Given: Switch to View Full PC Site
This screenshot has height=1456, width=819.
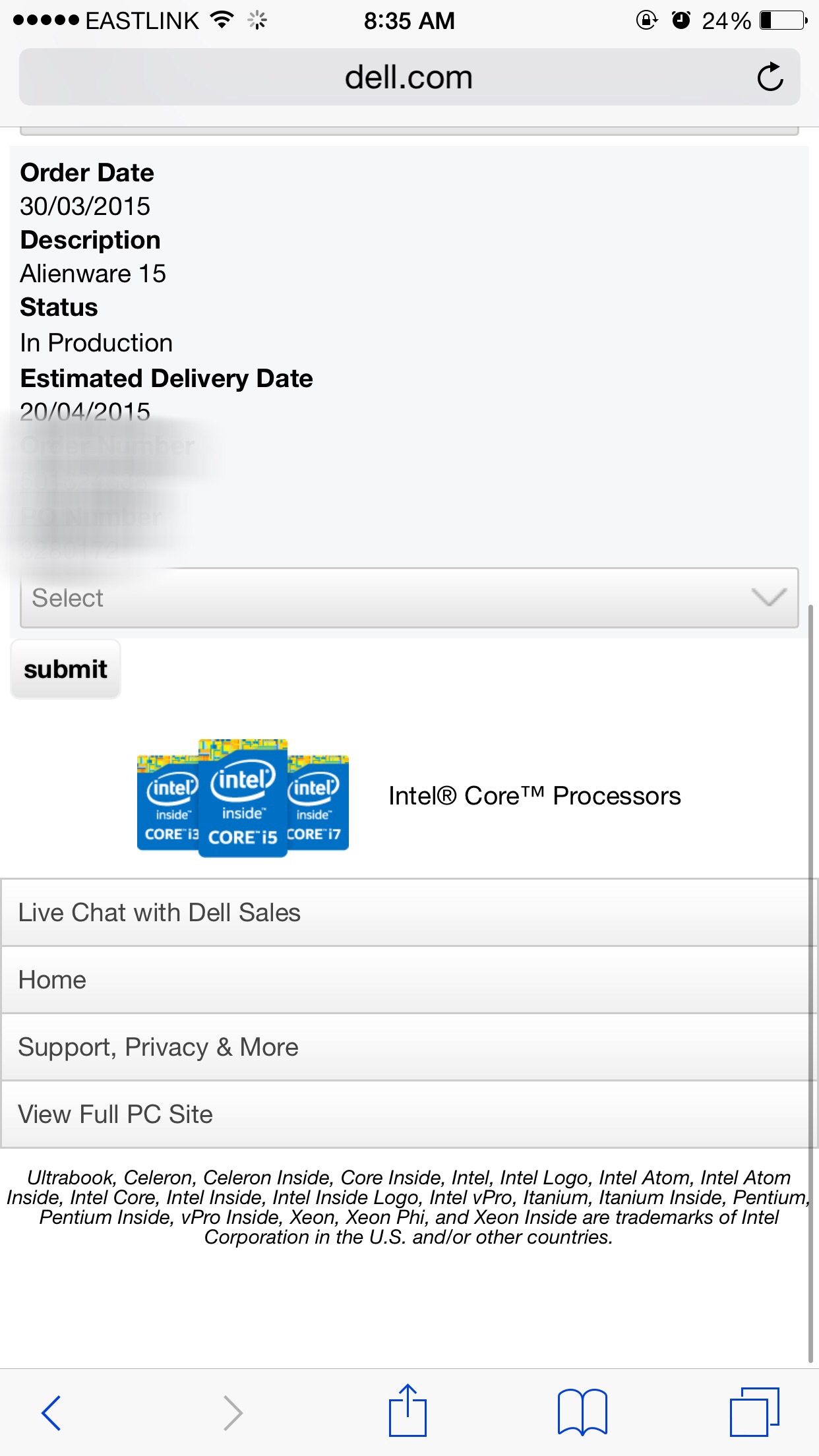Looking at the screenshot, I should [405, 1114].
